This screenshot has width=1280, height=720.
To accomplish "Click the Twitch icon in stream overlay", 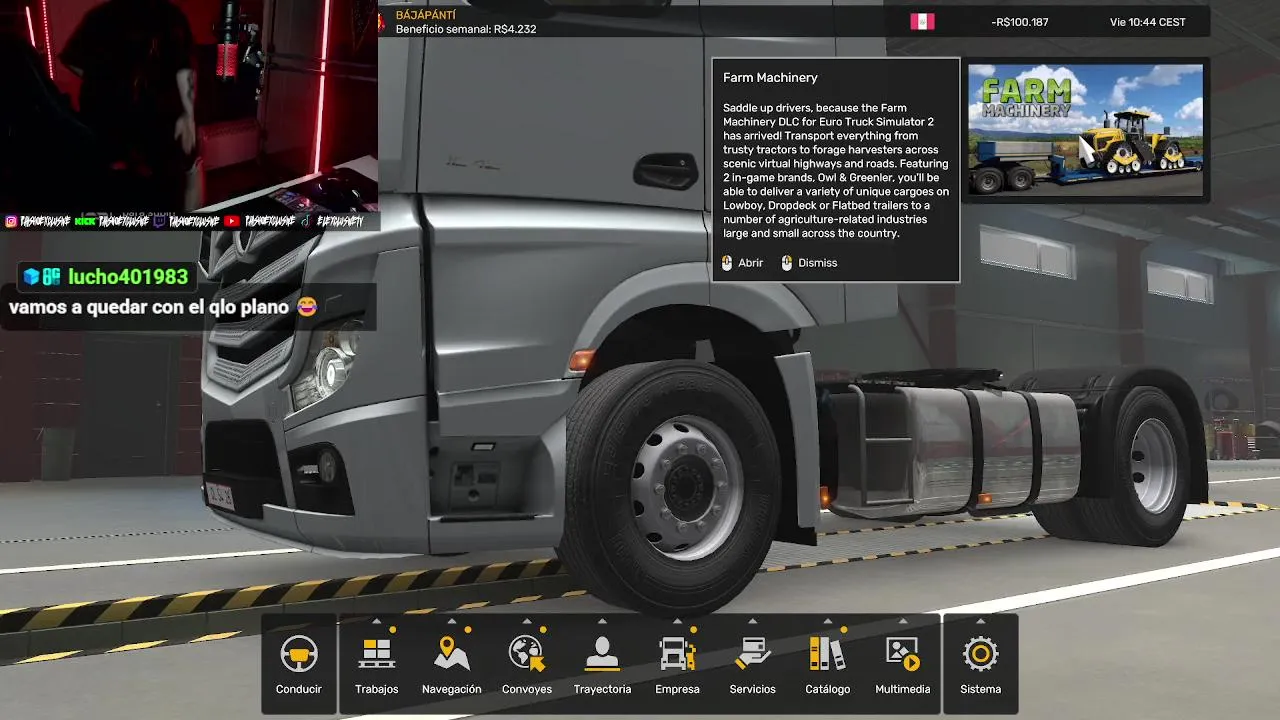I will 159,222.
